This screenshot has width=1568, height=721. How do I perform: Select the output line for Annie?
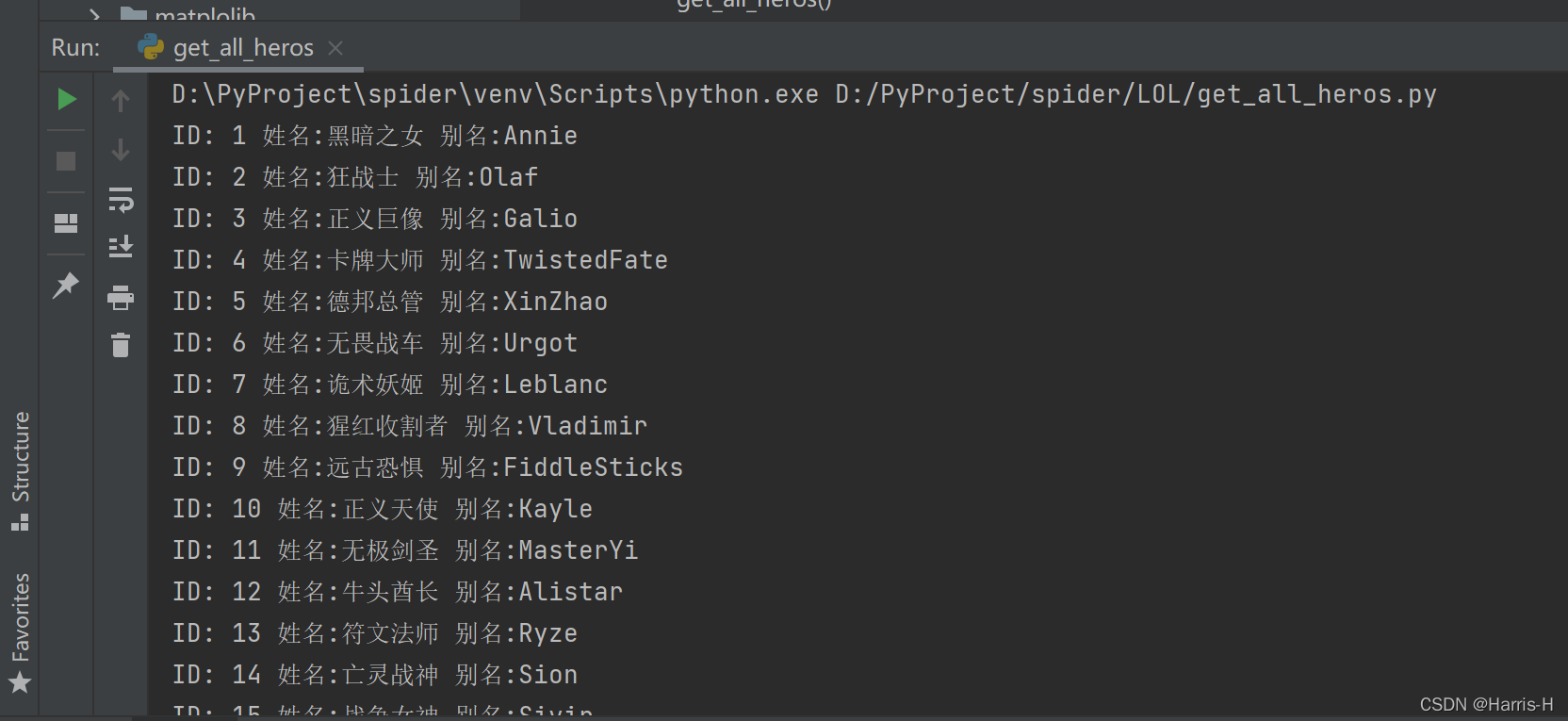pyautogui.click(x=375, y=135)
